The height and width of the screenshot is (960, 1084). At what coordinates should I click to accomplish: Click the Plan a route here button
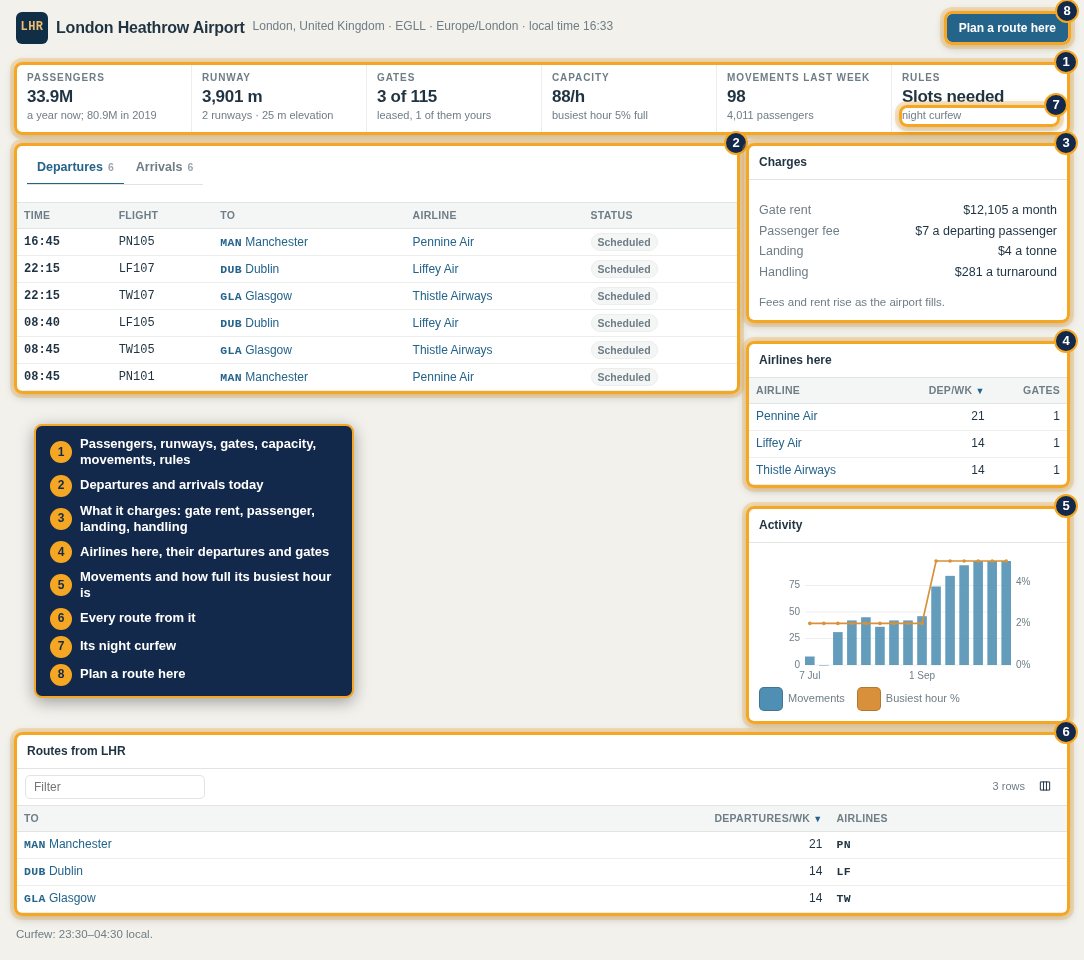click(1007, 28)
